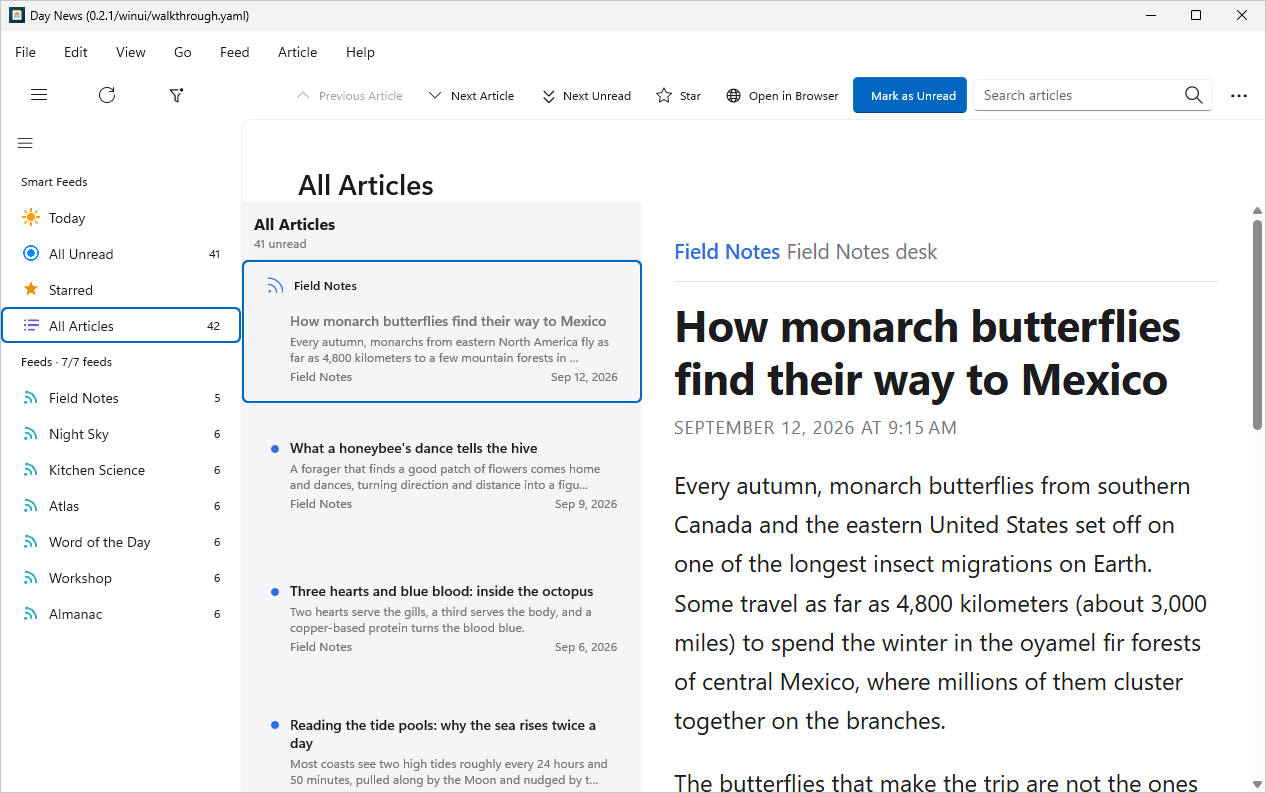Viewport: 1266px width, 793px height.
Task: Open the Article menu
Action: coord(298,52)
